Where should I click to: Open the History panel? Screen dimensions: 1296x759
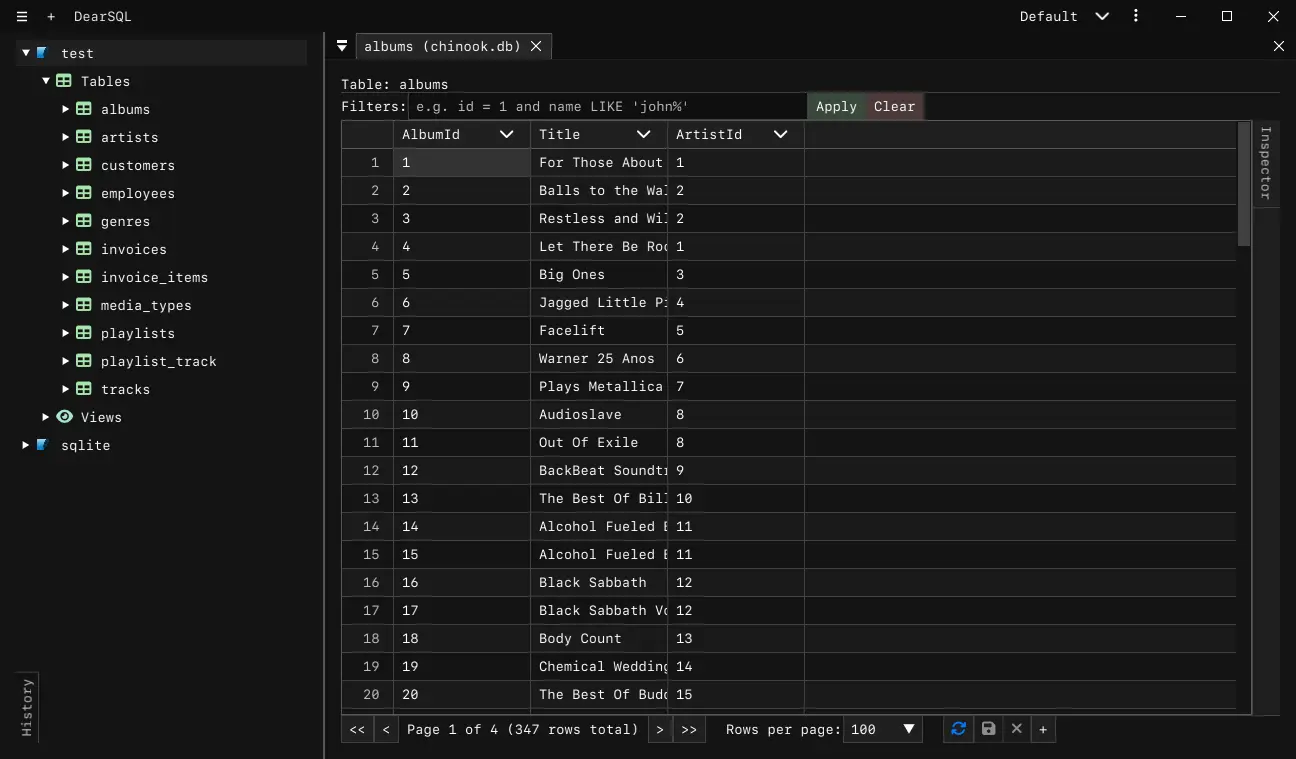point(25,708)
